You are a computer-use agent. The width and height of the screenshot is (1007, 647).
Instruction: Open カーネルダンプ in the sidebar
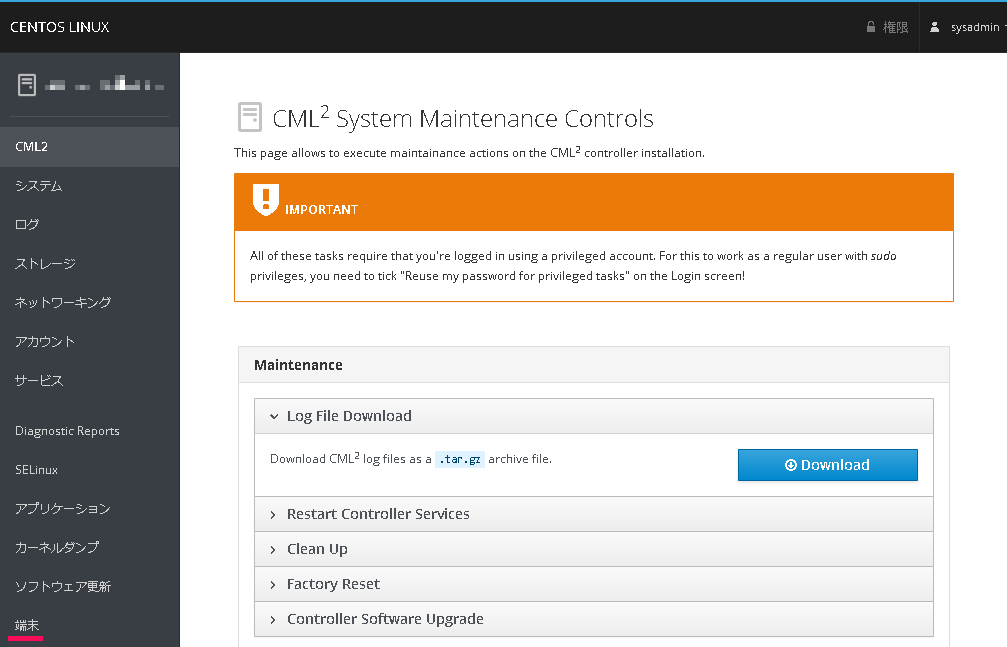pyautogui.click(x=89, y=547)
